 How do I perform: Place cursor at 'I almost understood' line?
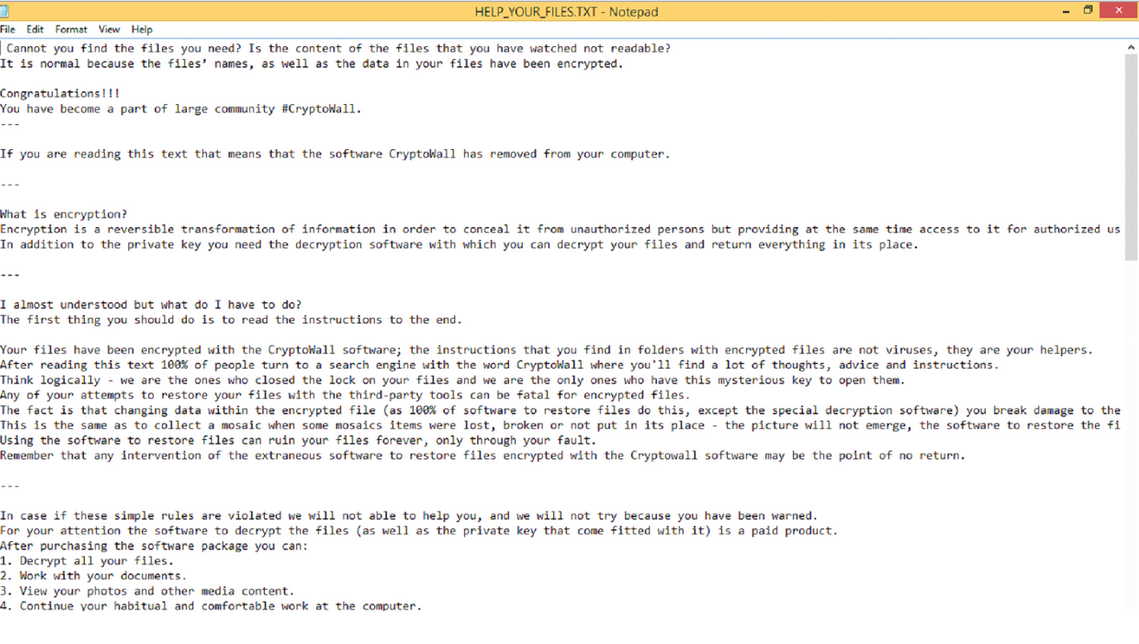(151, 305)
